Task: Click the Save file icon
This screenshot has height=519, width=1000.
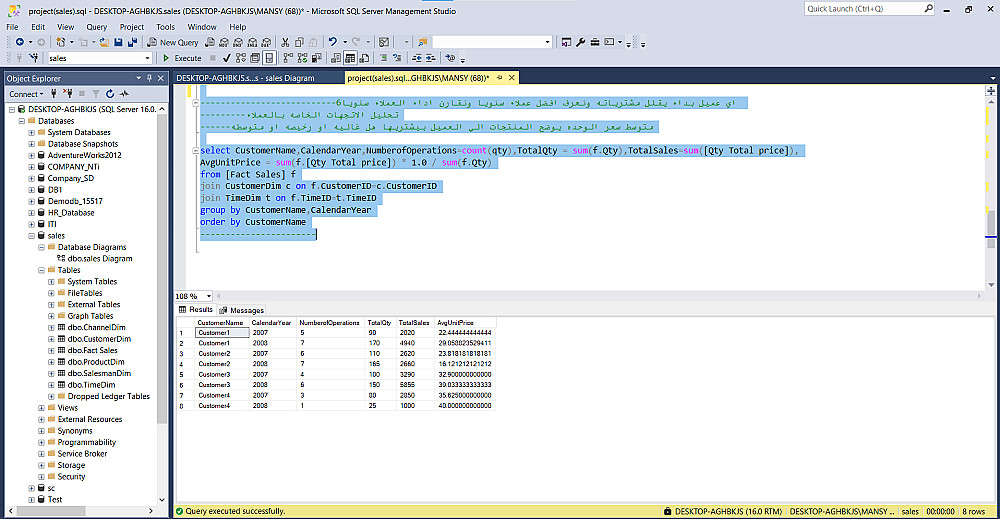Action: coord(118,42)
